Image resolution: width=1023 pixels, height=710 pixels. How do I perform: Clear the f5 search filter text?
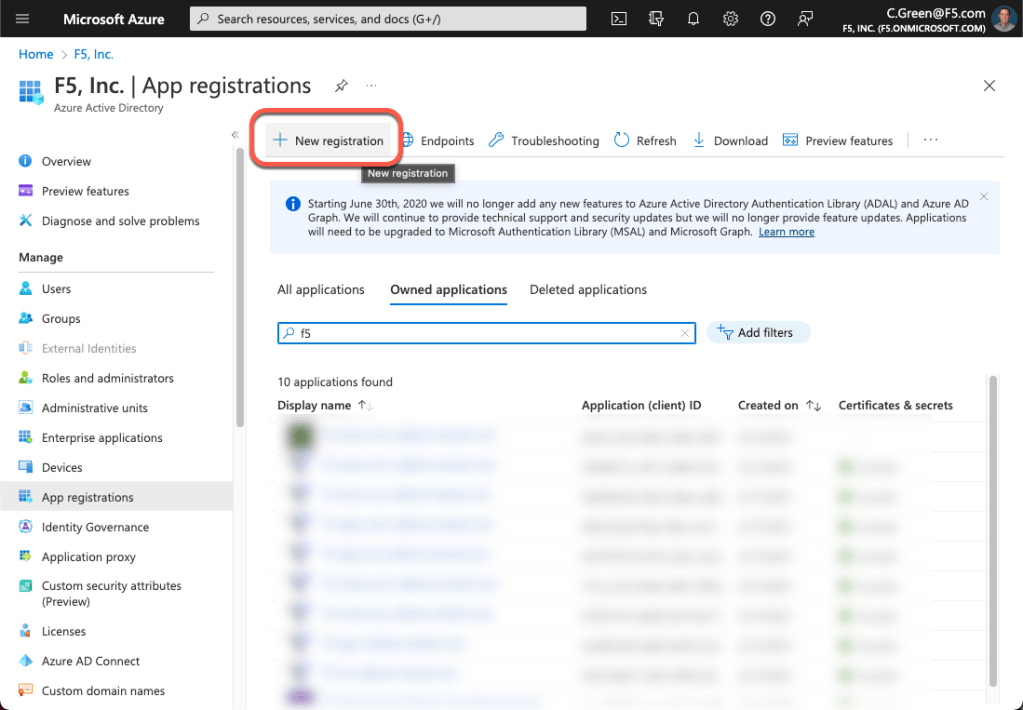point(685,334)
